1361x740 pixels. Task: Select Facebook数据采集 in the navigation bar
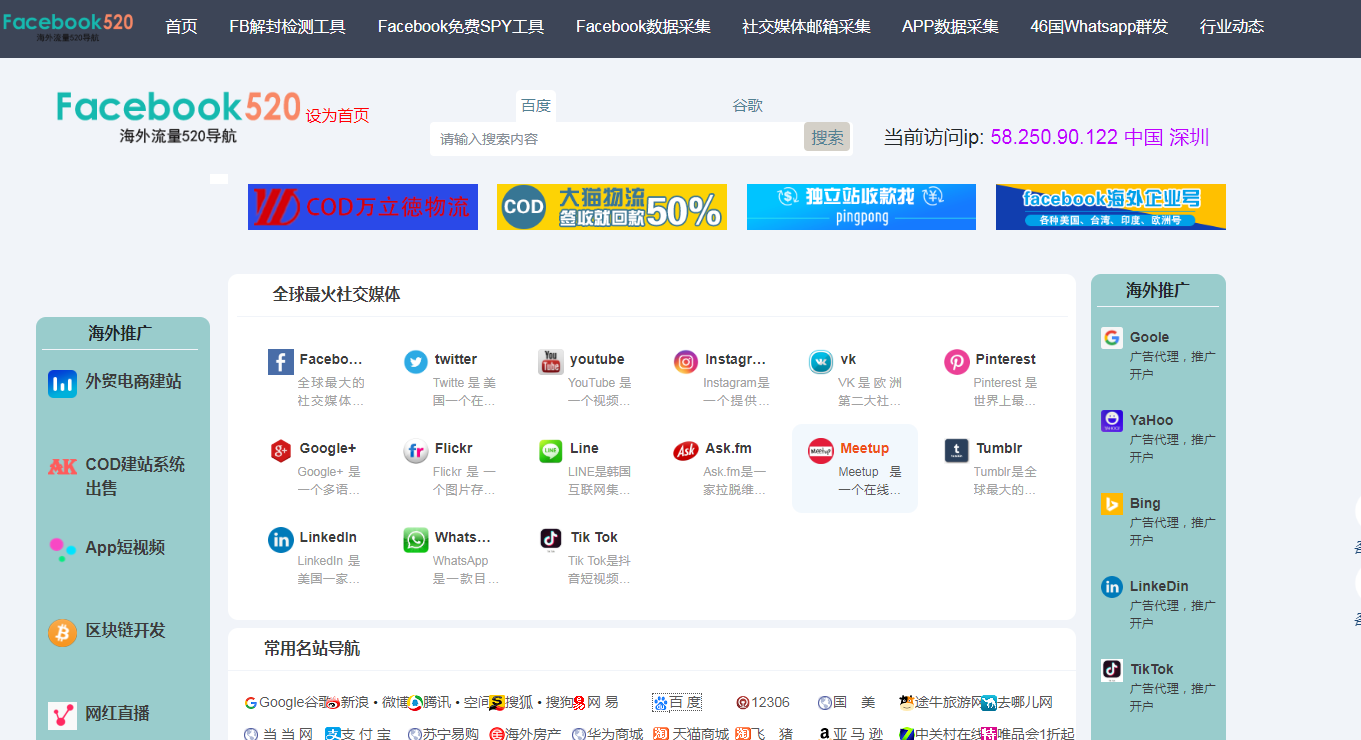[x=643, y=27]
